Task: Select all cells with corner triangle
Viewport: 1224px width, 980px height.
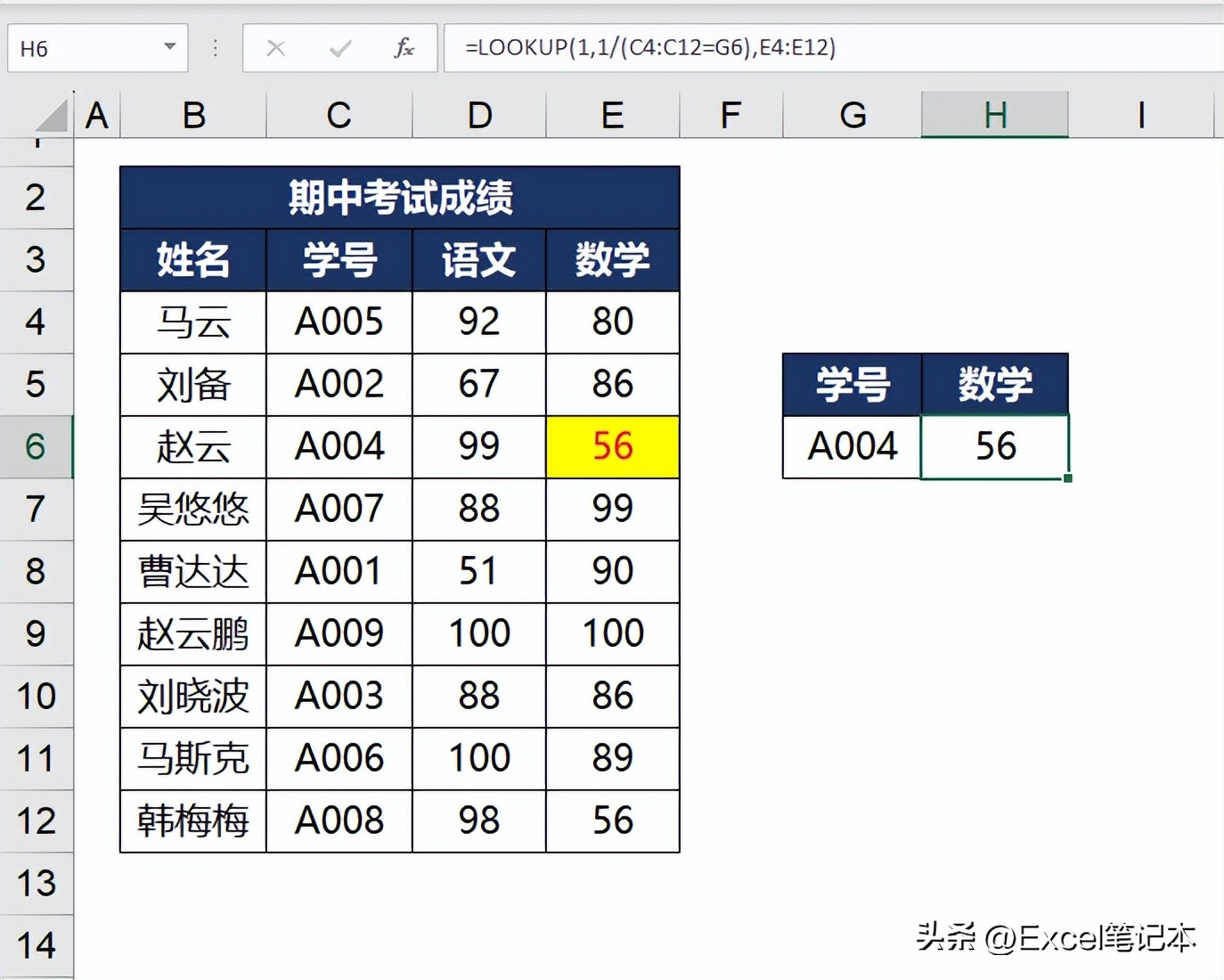Action: tap(53, 117)
